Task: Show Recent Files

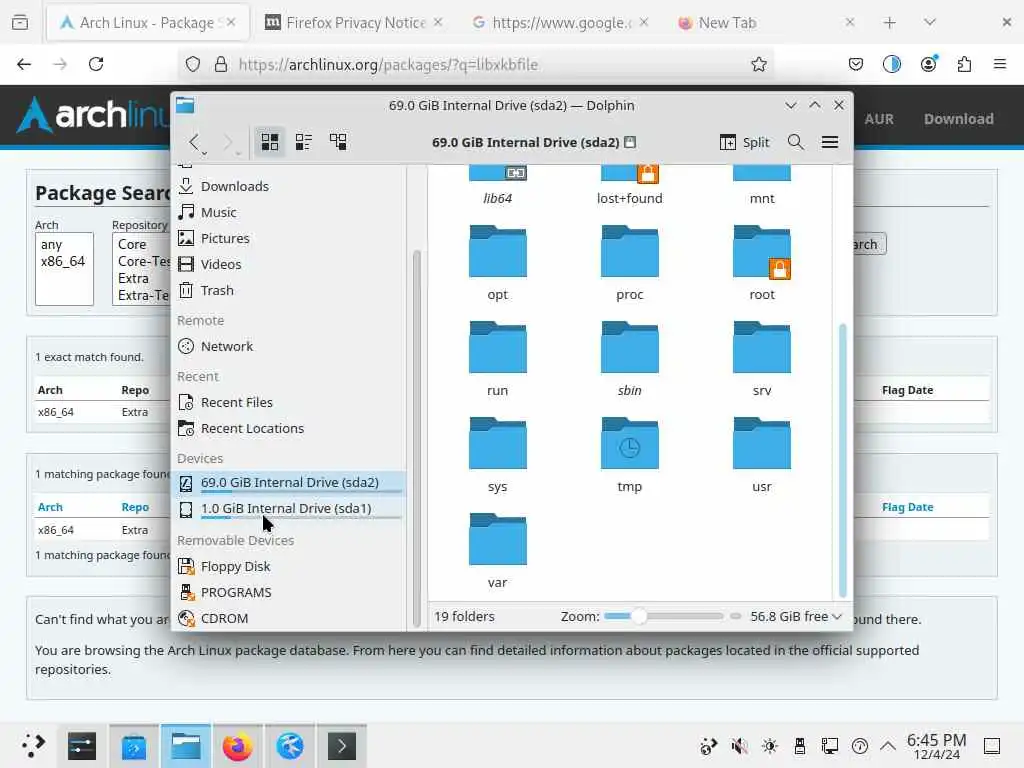Action: [x=290, y=402]
